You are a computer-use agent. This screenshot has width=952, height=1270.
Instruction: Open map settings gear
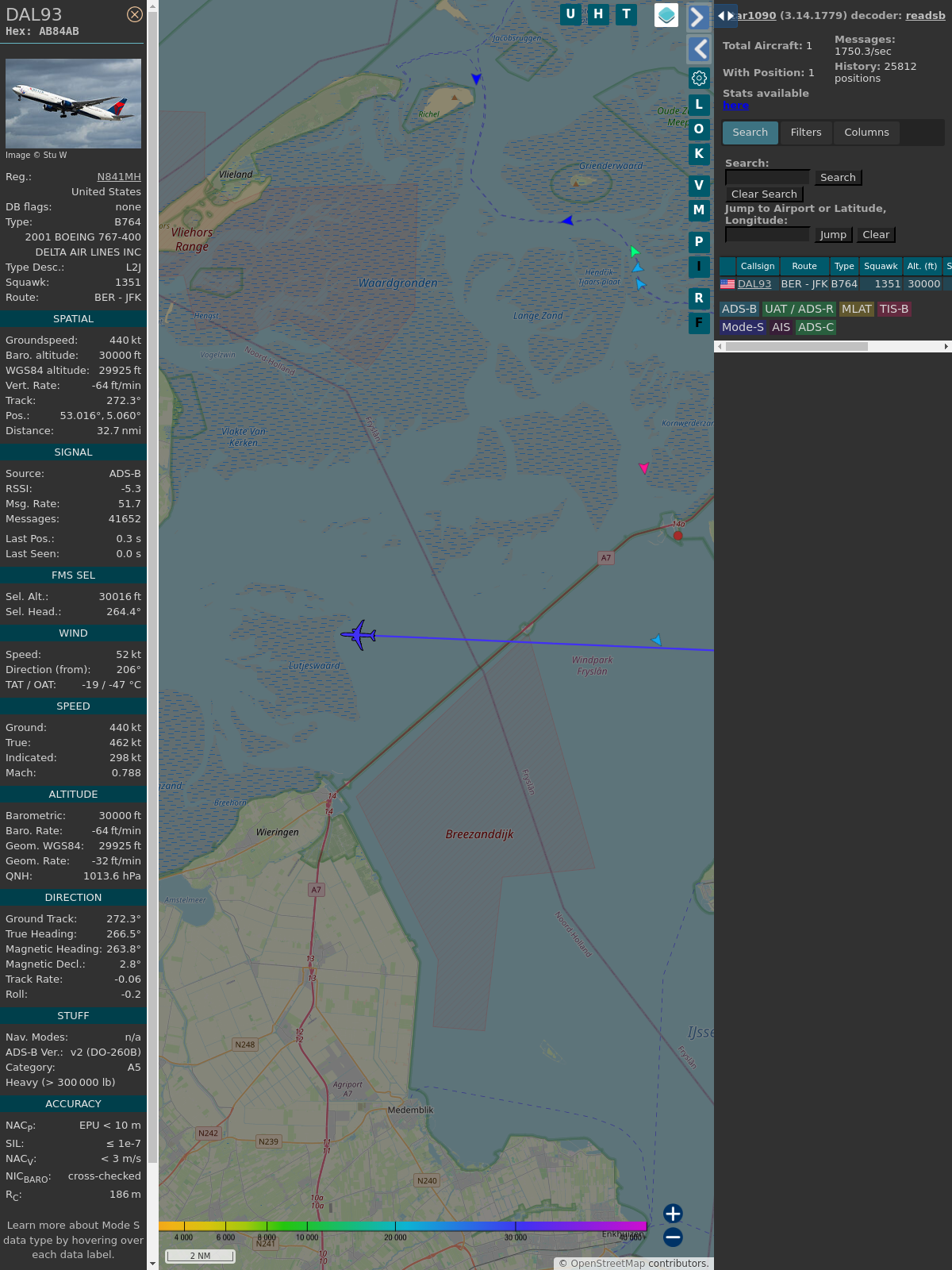(699, 79)
